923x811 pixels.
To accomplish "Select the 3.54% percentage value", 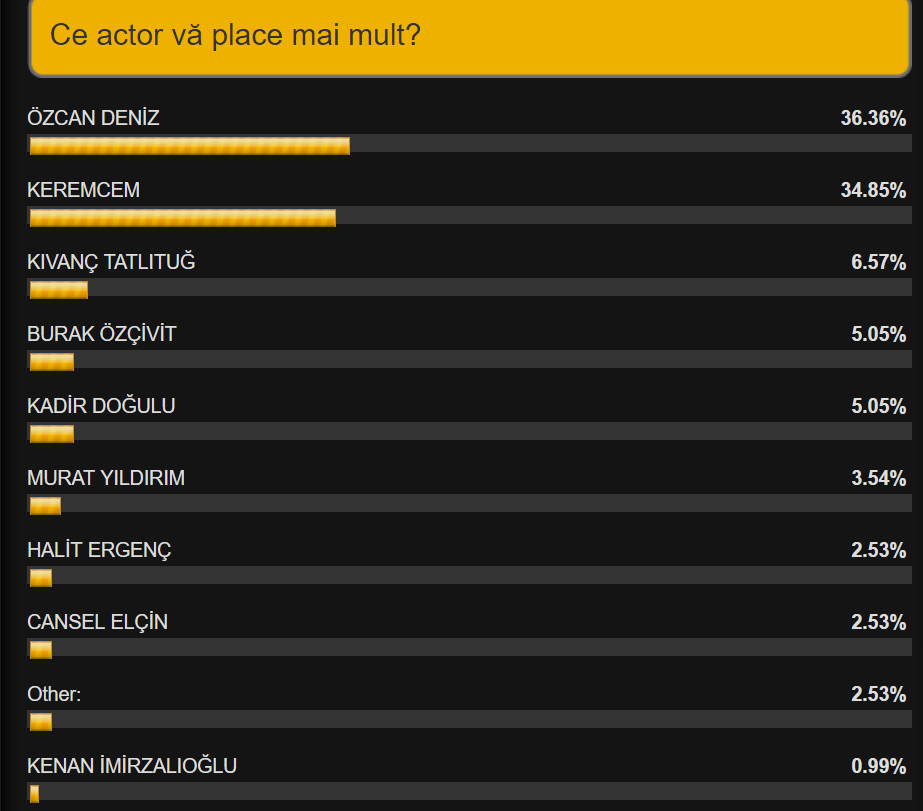I will (x=878, y=478).
